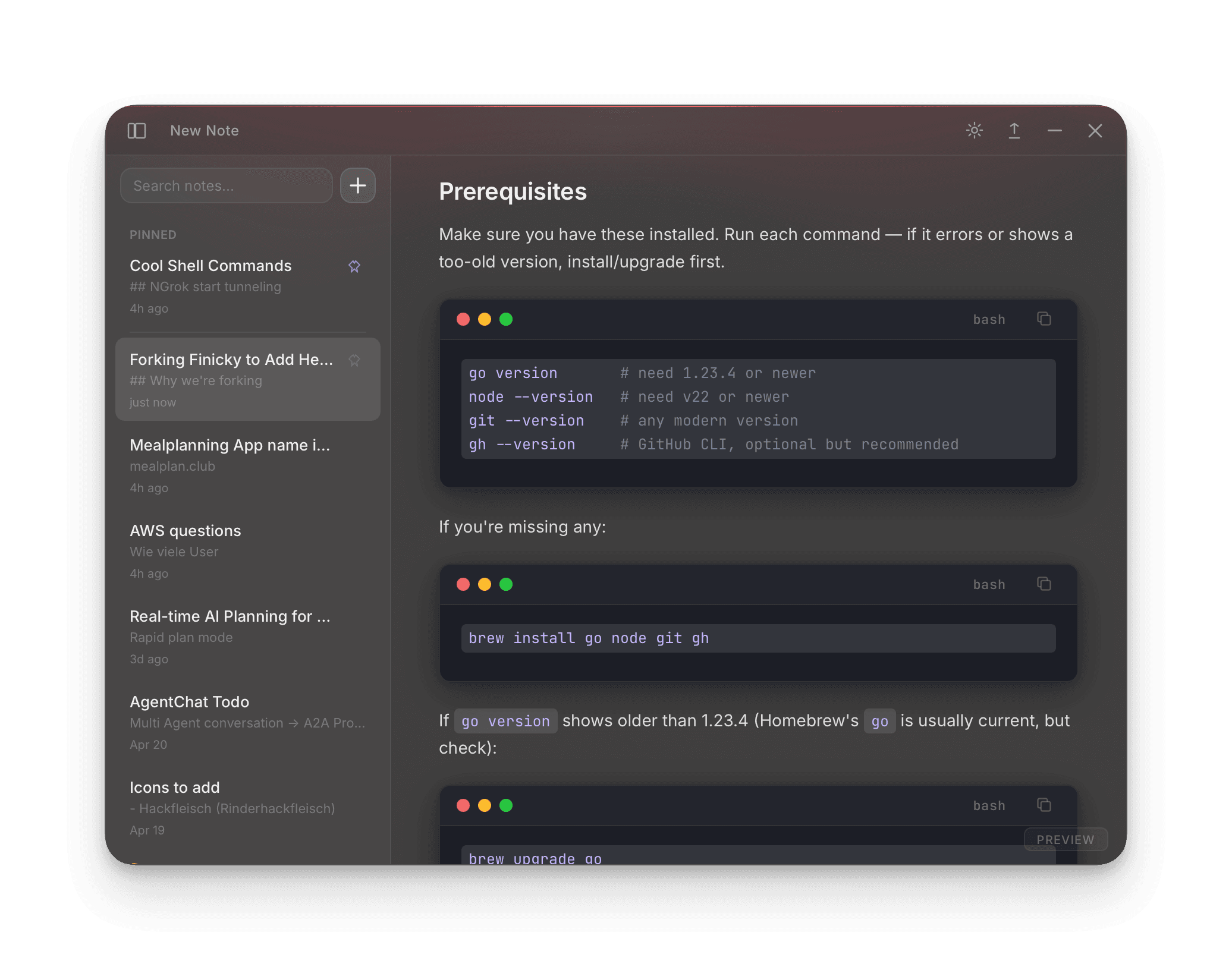Switch to Preview mode
This screenshot has height=970, width=1232.
(x=1065, y=839)
